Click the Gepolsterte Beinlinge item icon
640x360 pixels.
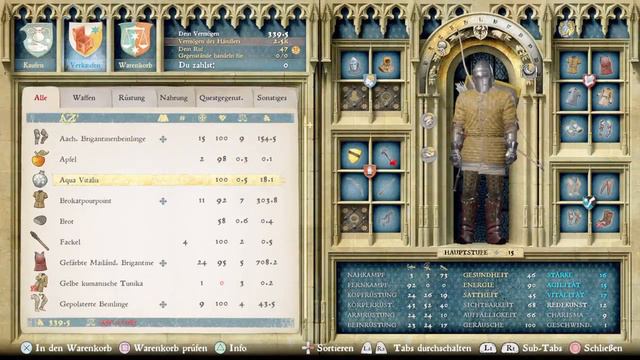[x=40, y=303]
